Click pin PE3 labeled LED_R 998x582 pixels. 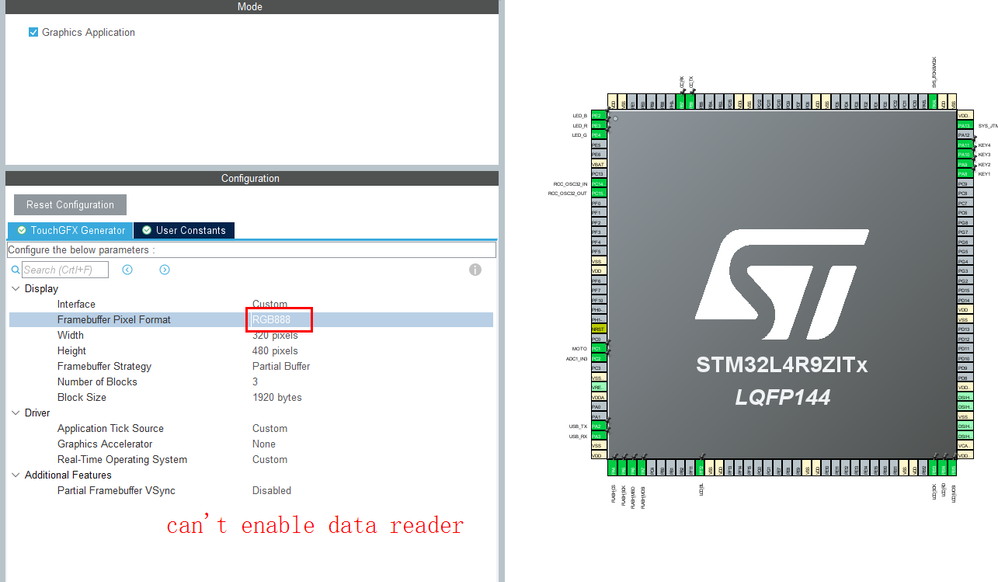click(598, 125)
